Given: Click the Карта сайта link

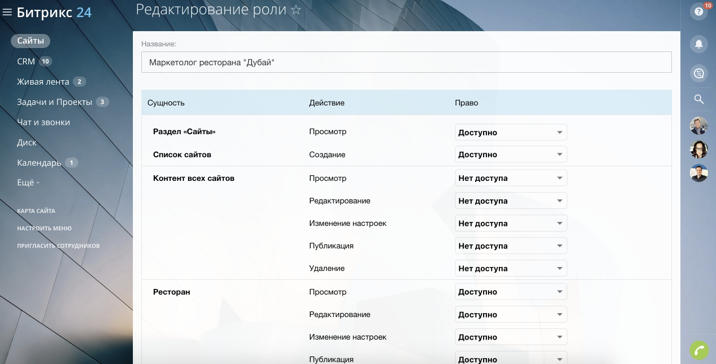Looking at the screenshot, I should coord(36,211).
